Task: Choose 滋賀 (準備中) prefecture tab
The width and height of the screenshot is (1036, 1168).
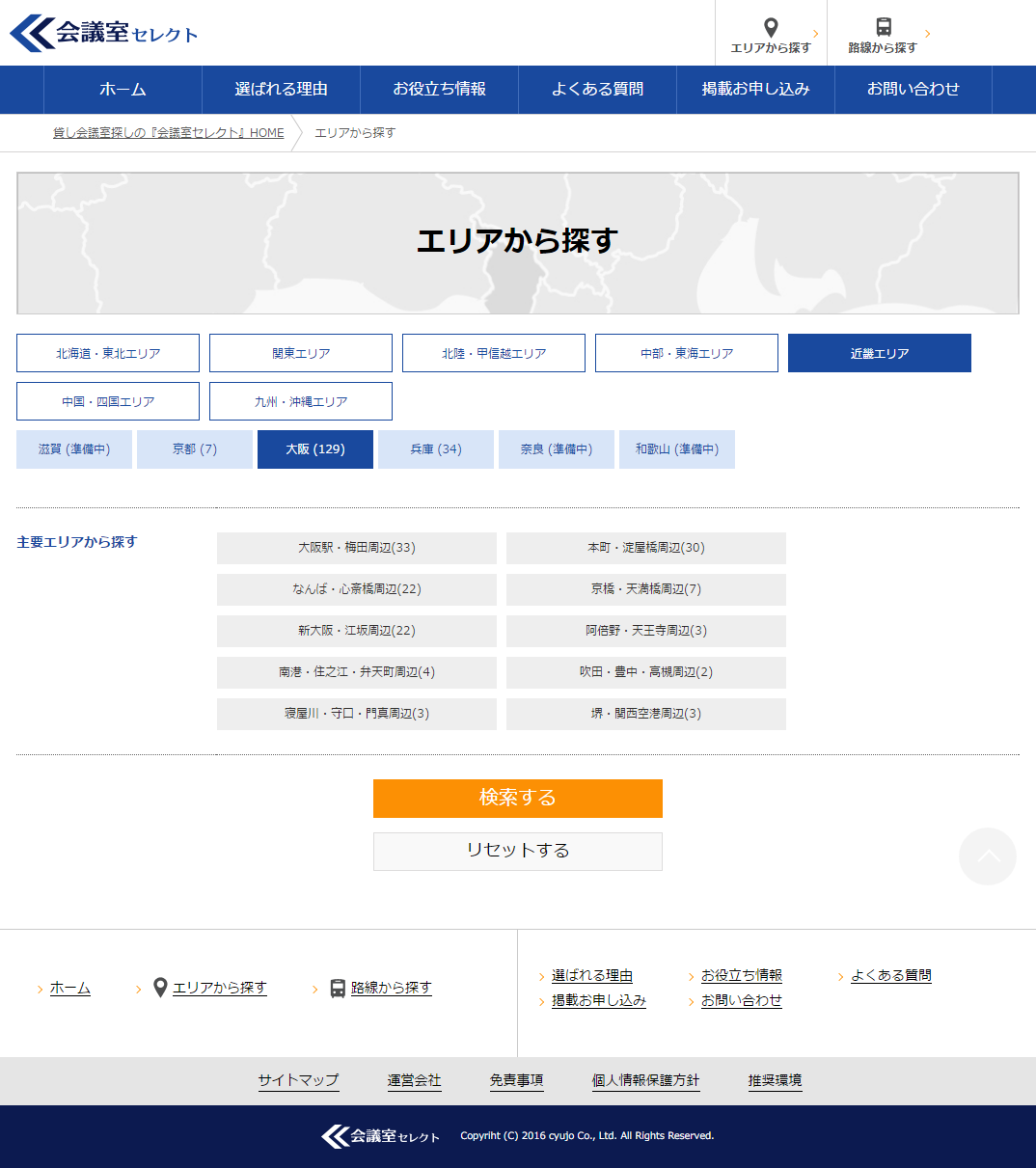Action: pyautogui.click(x=74, y=449)
